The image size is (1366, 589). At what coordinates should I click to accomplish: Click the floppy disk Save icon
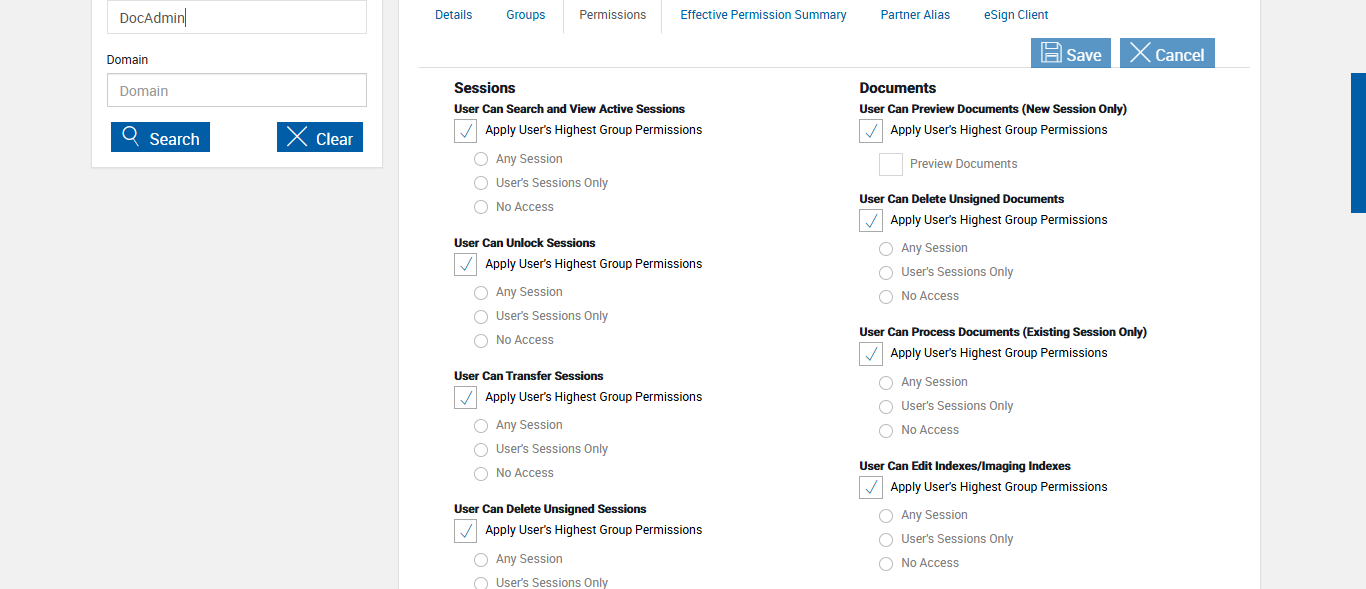(x=1051, y=54)
